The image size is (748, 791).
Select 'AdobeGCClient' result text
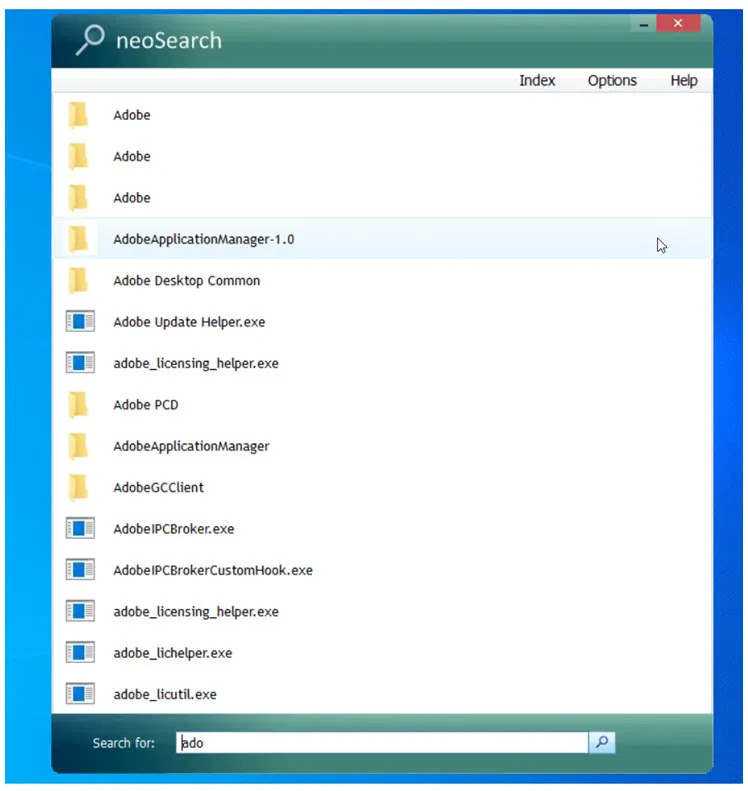coord(158,487)
